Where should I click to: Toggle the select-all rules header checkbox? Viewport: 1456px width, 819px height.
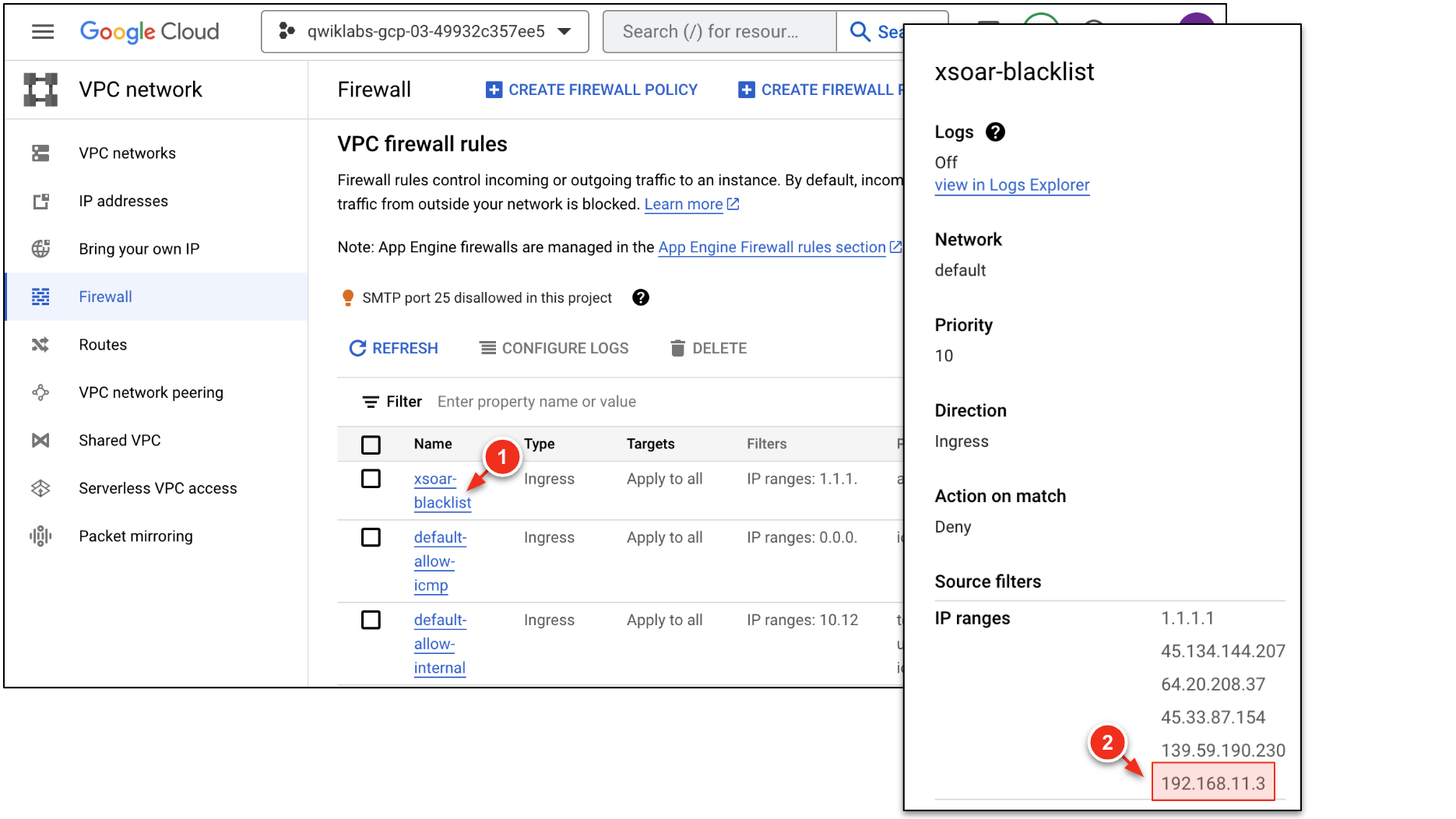coord(371,444)
